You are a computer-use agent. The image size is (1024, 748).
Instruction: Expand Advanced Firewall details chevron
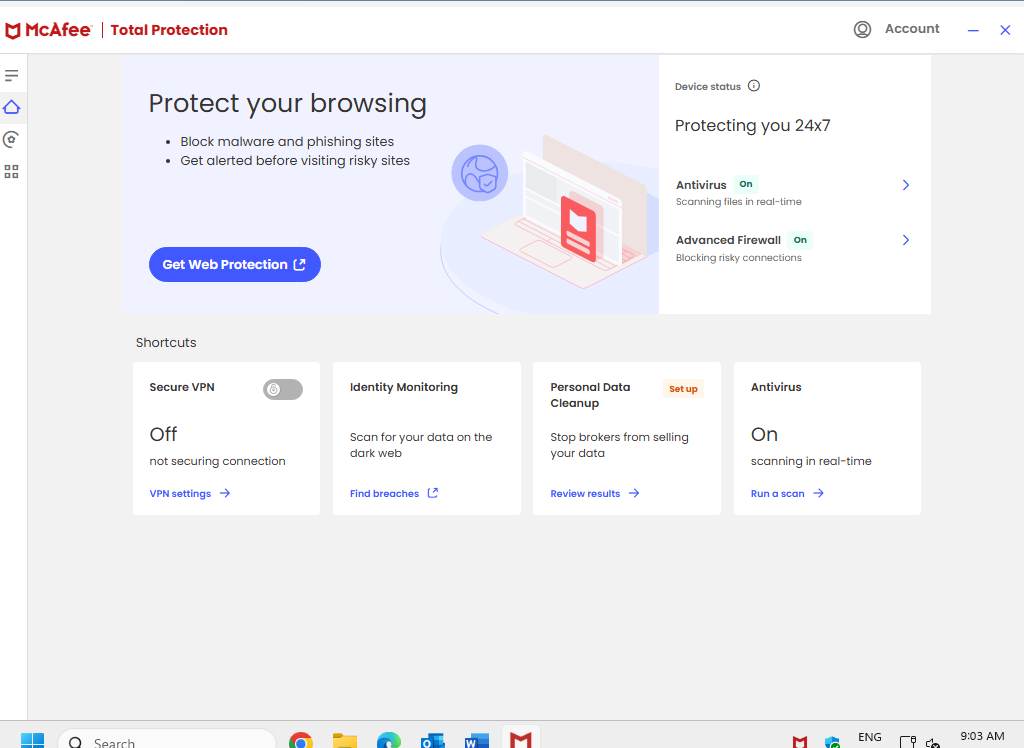(906, 240)
